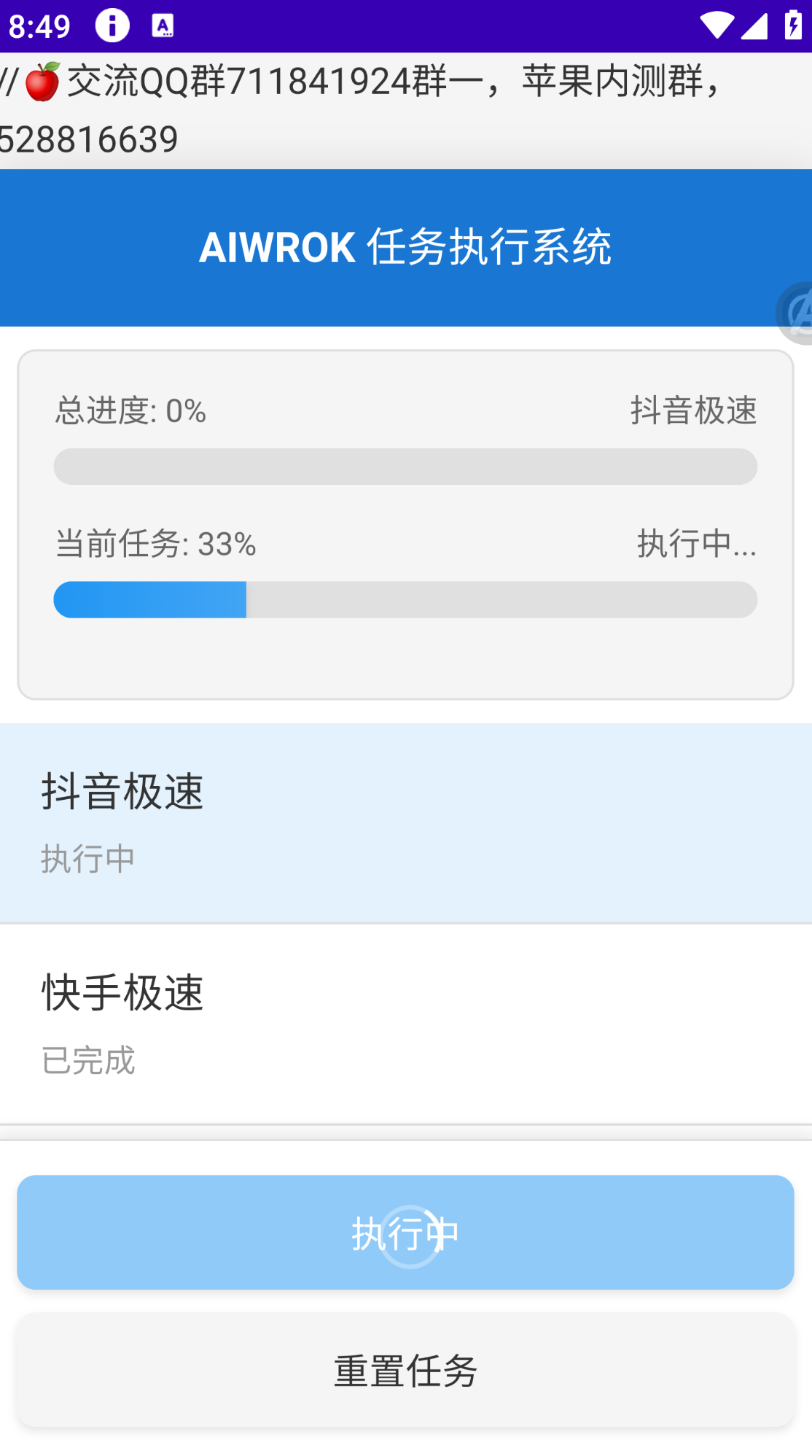Tap the info icon in status bar
Viewport: 812px width, 1456px height.
[x=112, y=26]
